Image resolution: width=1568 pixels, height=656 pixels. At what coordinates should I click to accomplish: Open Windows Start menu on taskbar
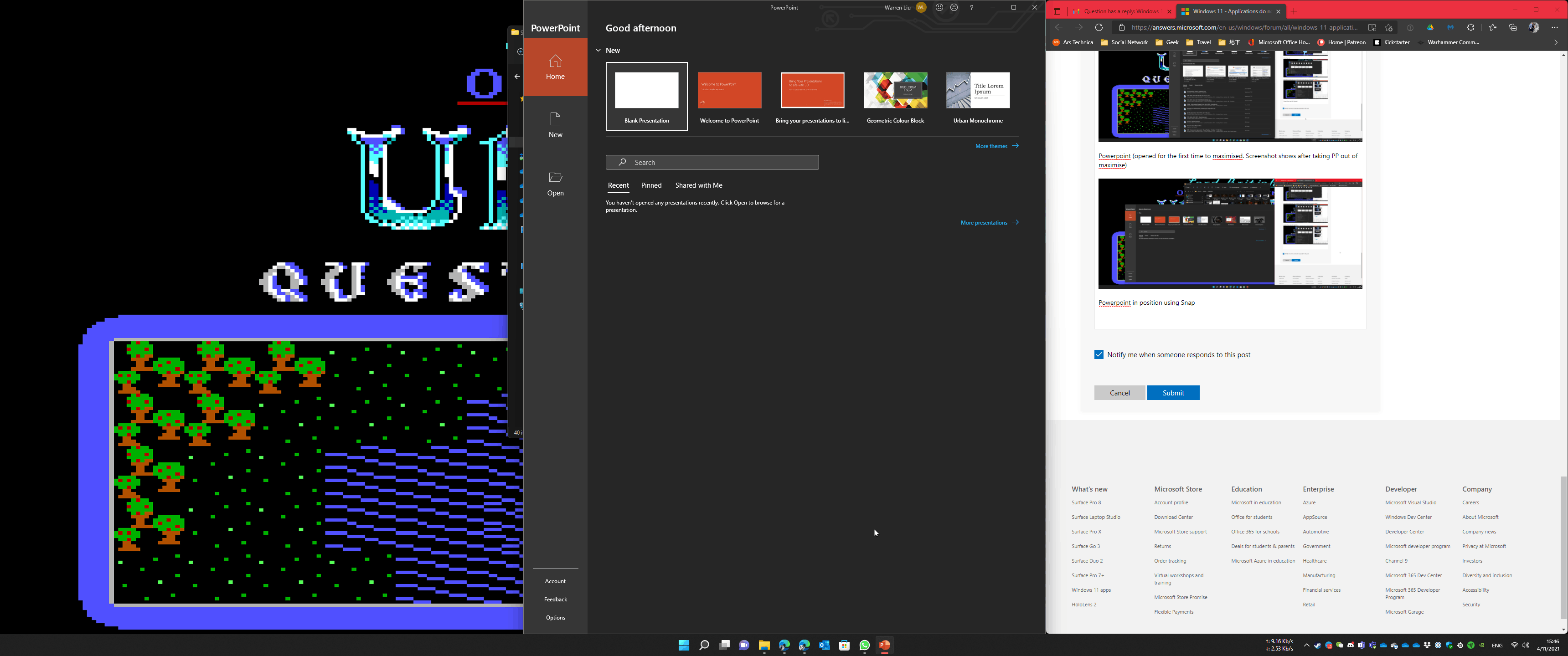[684, 645]
